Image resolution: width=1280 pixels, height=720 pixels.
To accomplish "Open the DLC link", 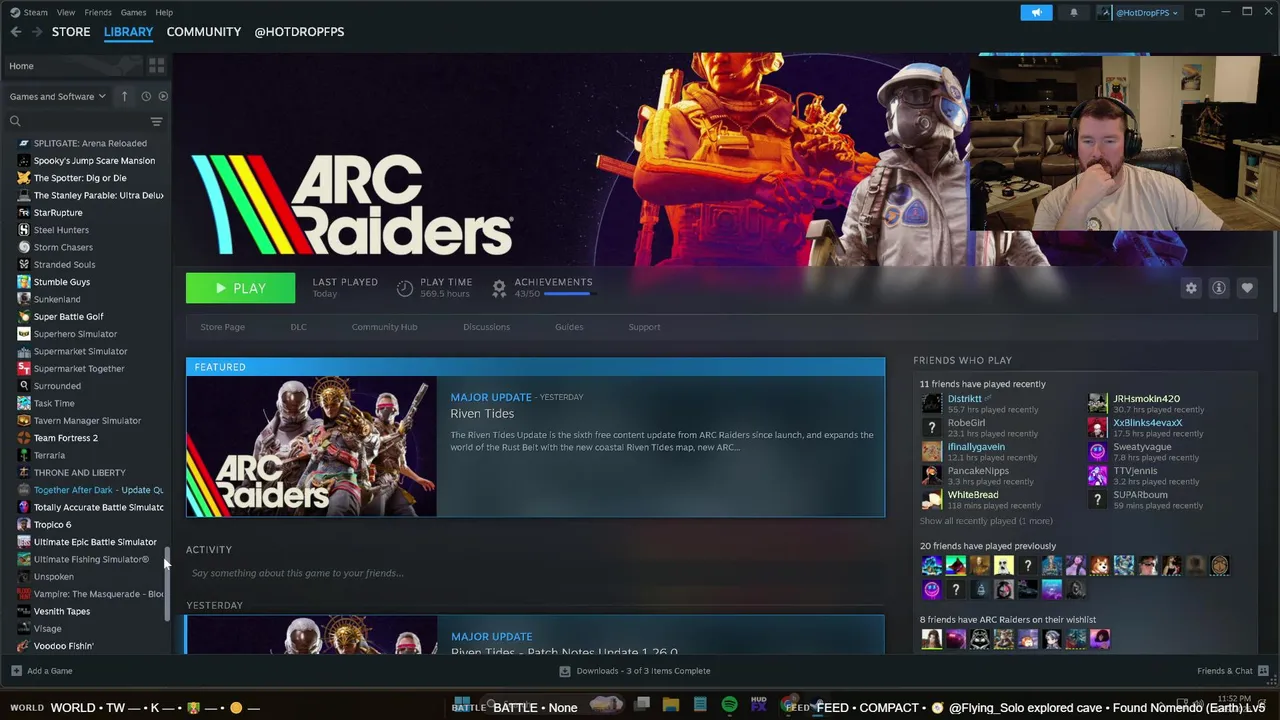I will (298, 327).
